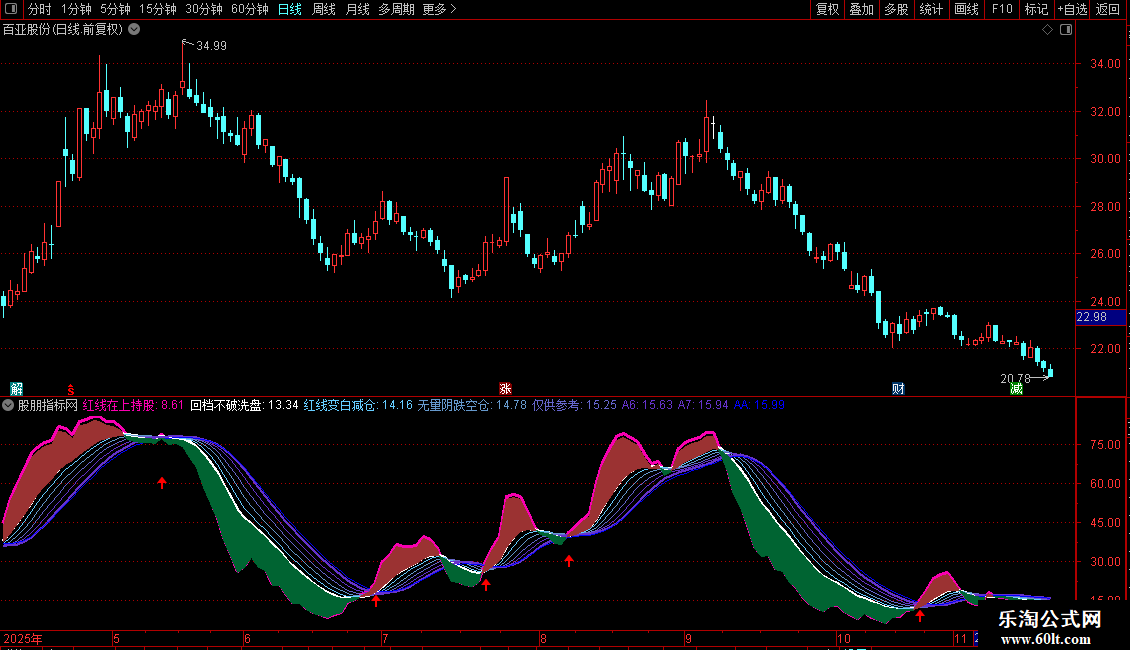
Task: Open the F10 company info
Action: click(1001, 10)
